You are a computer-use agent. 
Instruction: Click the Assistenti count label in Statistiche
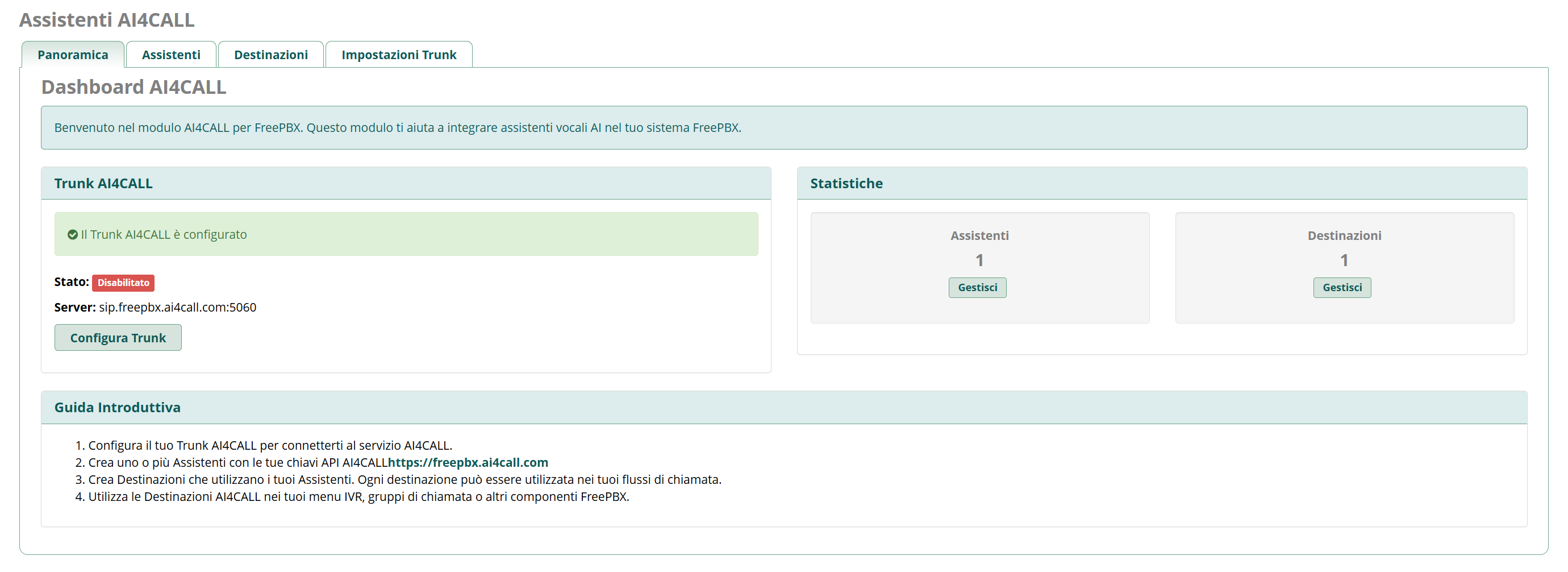[979, 236]
